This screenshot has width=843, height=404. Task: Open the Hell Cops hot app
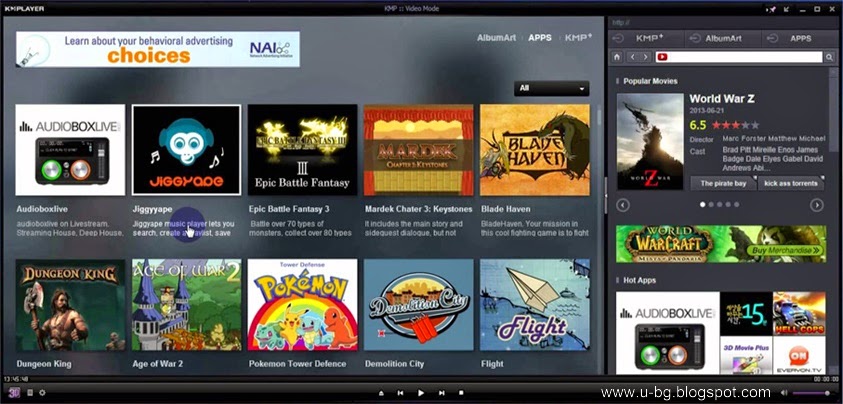799,313
